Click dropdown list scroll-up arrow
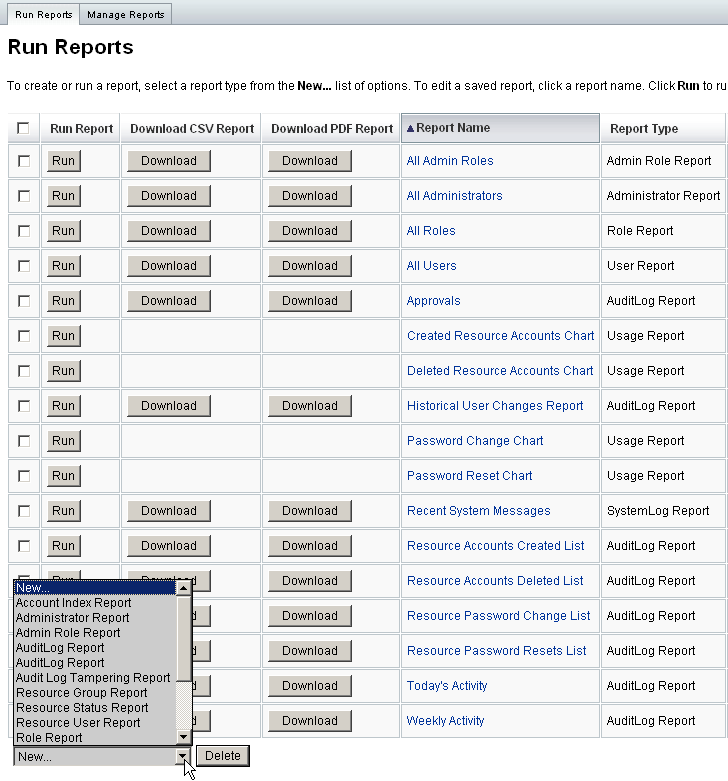 tap(183, 588)
